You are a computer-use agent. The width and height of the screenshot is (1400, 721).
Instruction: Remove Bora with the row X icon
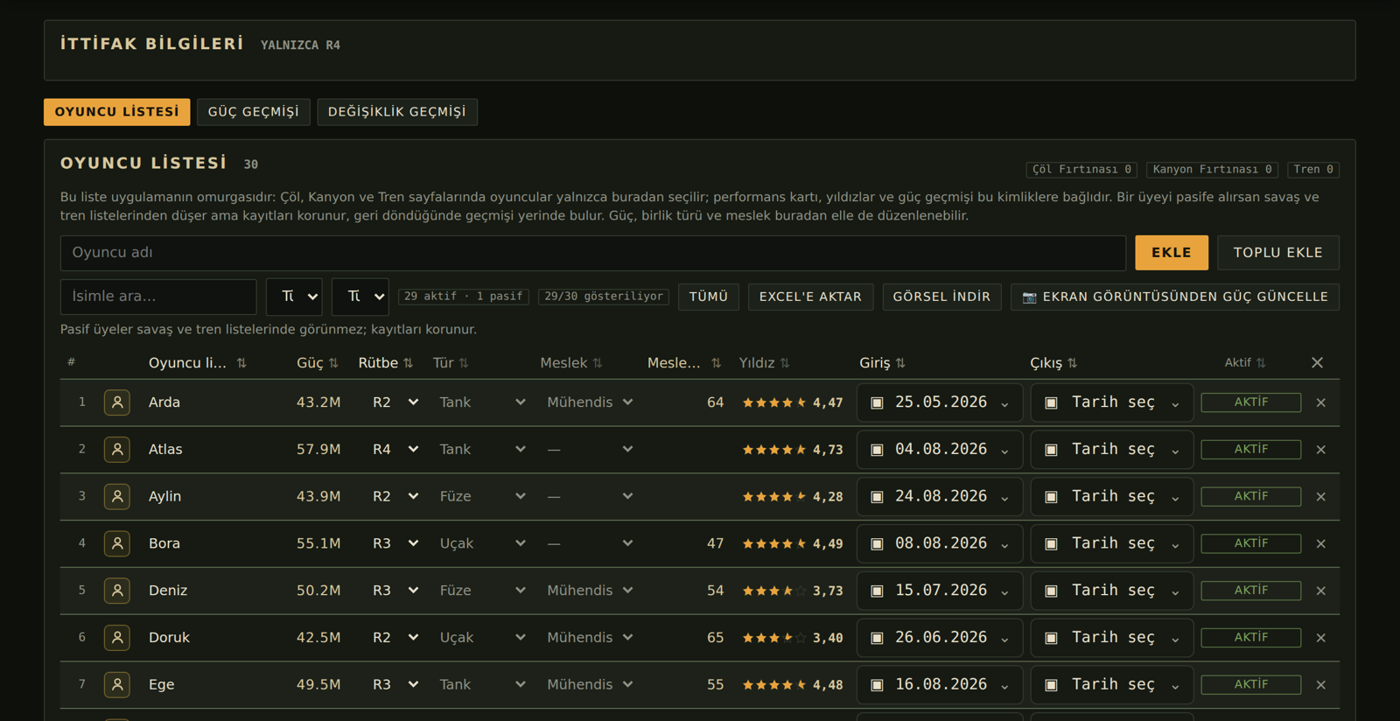click(1321, 543)
